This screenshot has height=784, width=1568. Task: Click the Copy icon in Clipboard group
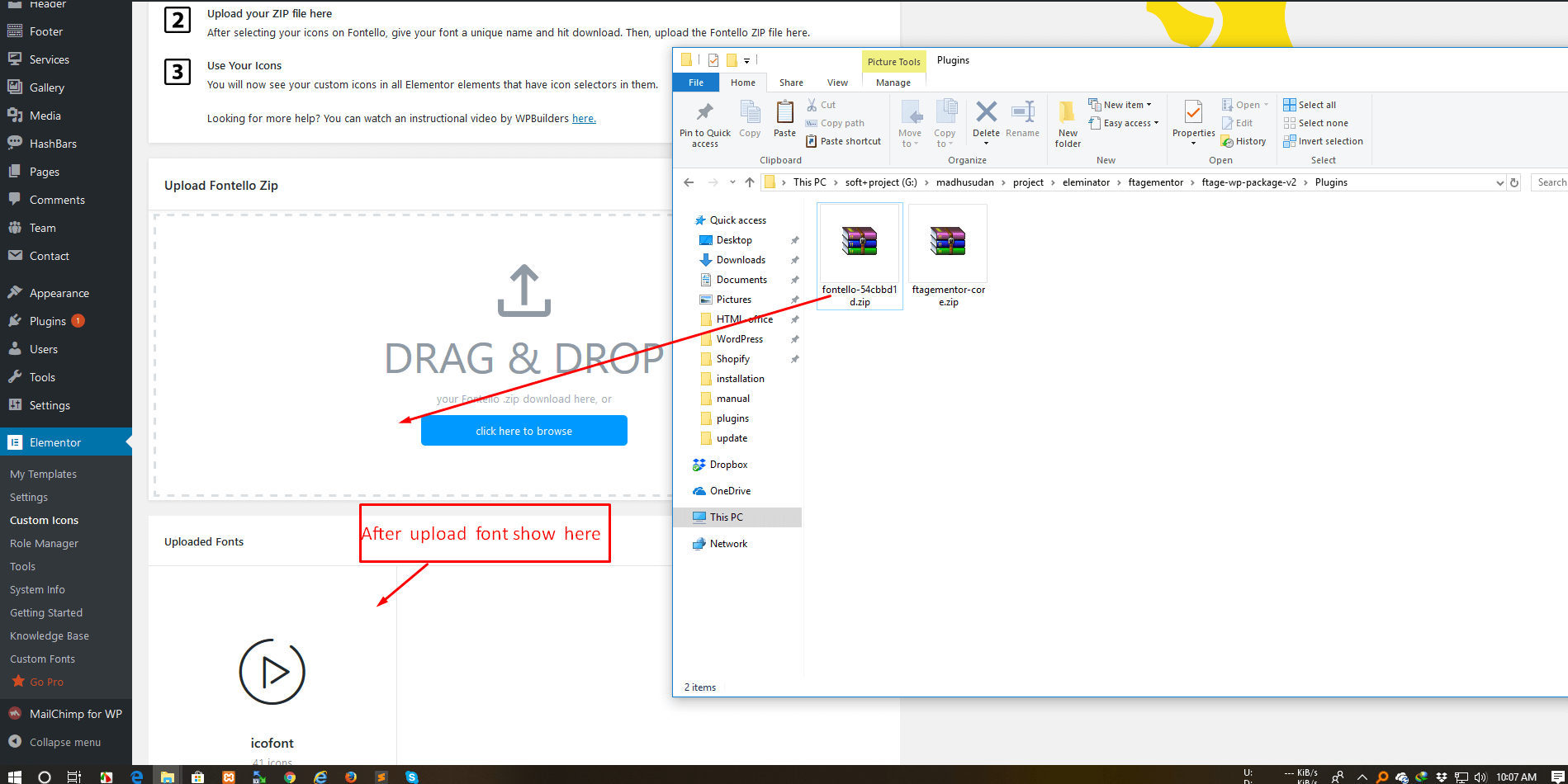(x=750, y=112)
